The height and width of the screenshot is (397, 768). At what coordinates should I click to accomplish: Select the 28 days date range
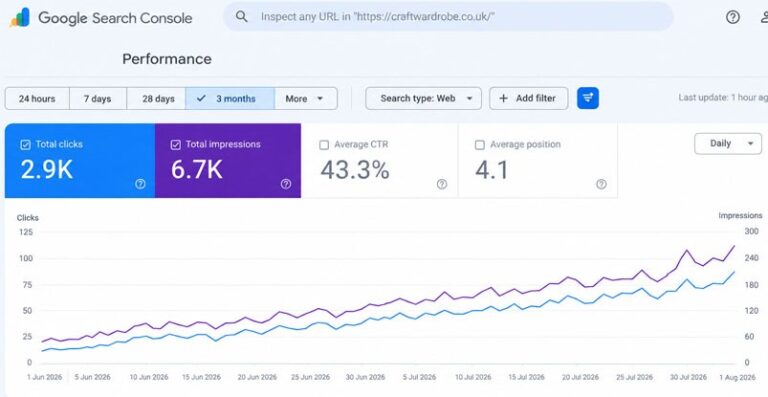[156, 98]
